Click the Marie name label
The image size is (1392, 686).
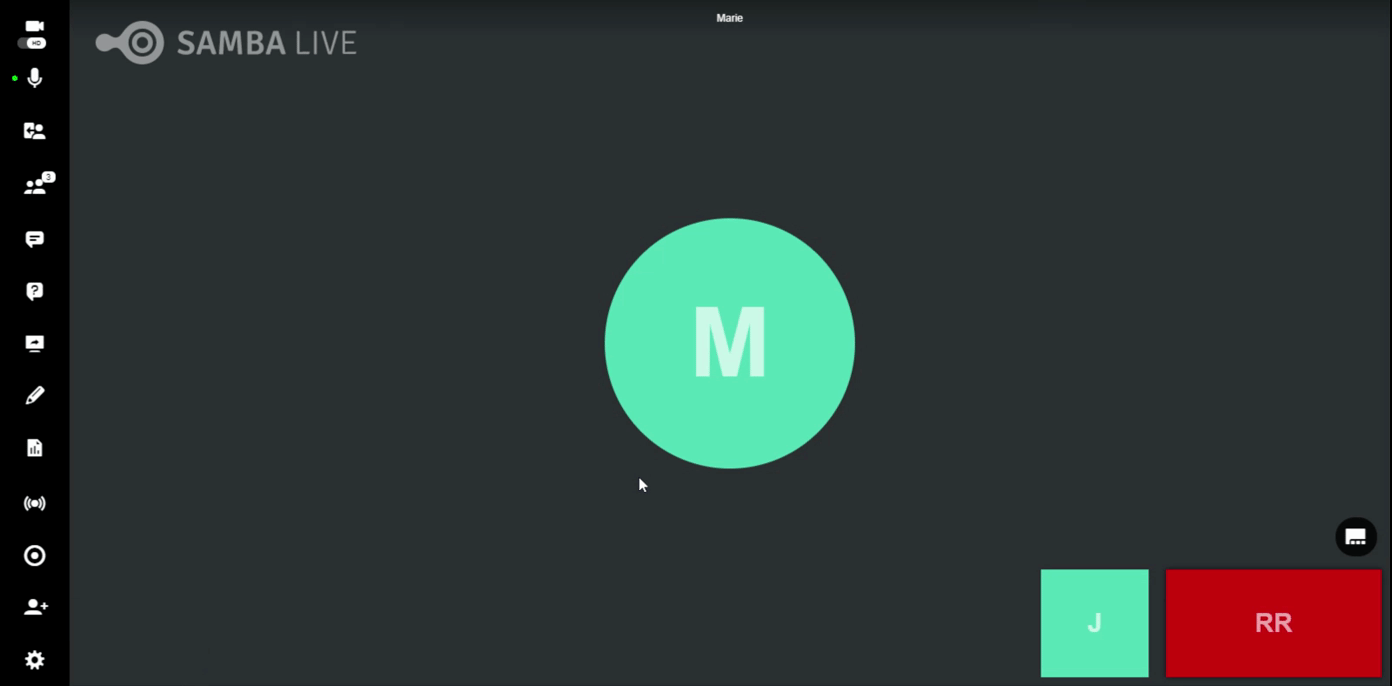click(x=730, y=18)
